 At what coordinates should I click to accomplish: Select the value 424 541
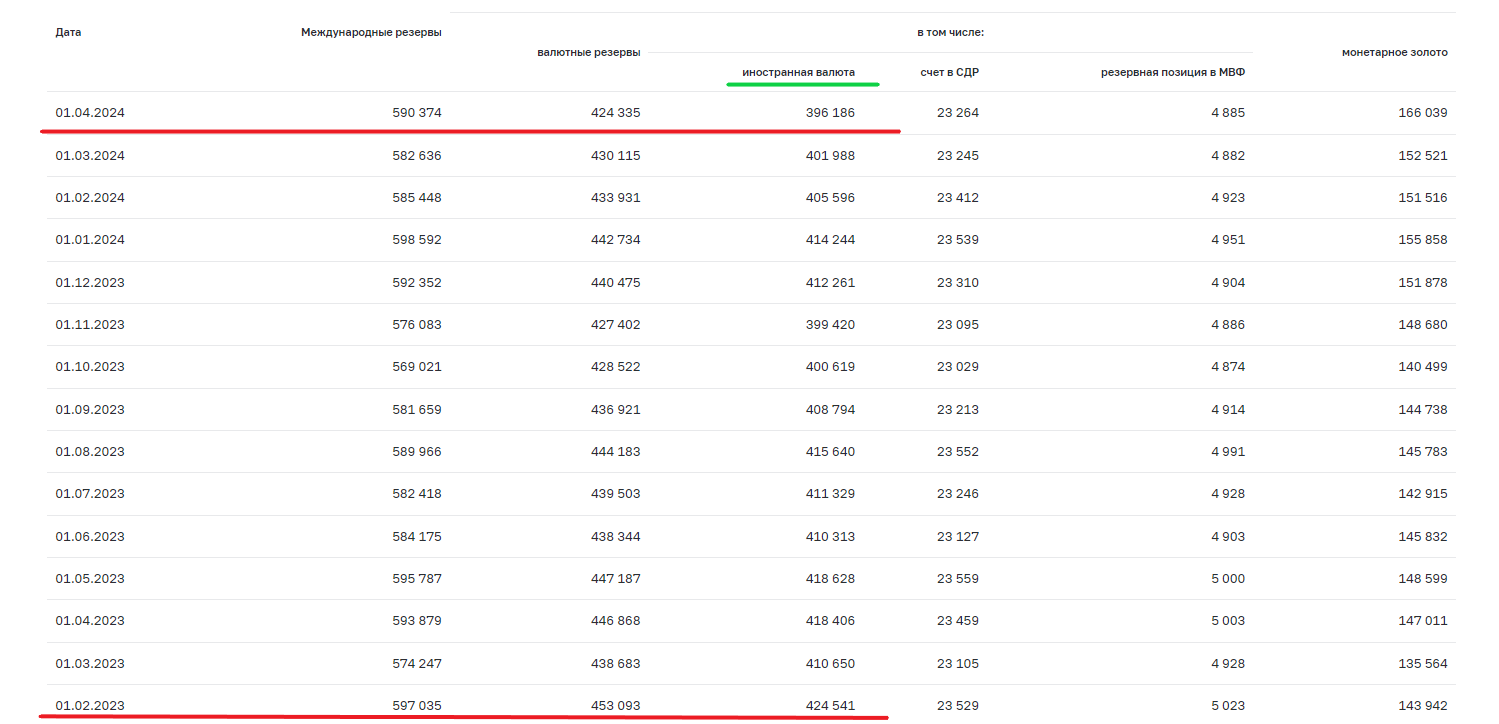click(830, 706)
